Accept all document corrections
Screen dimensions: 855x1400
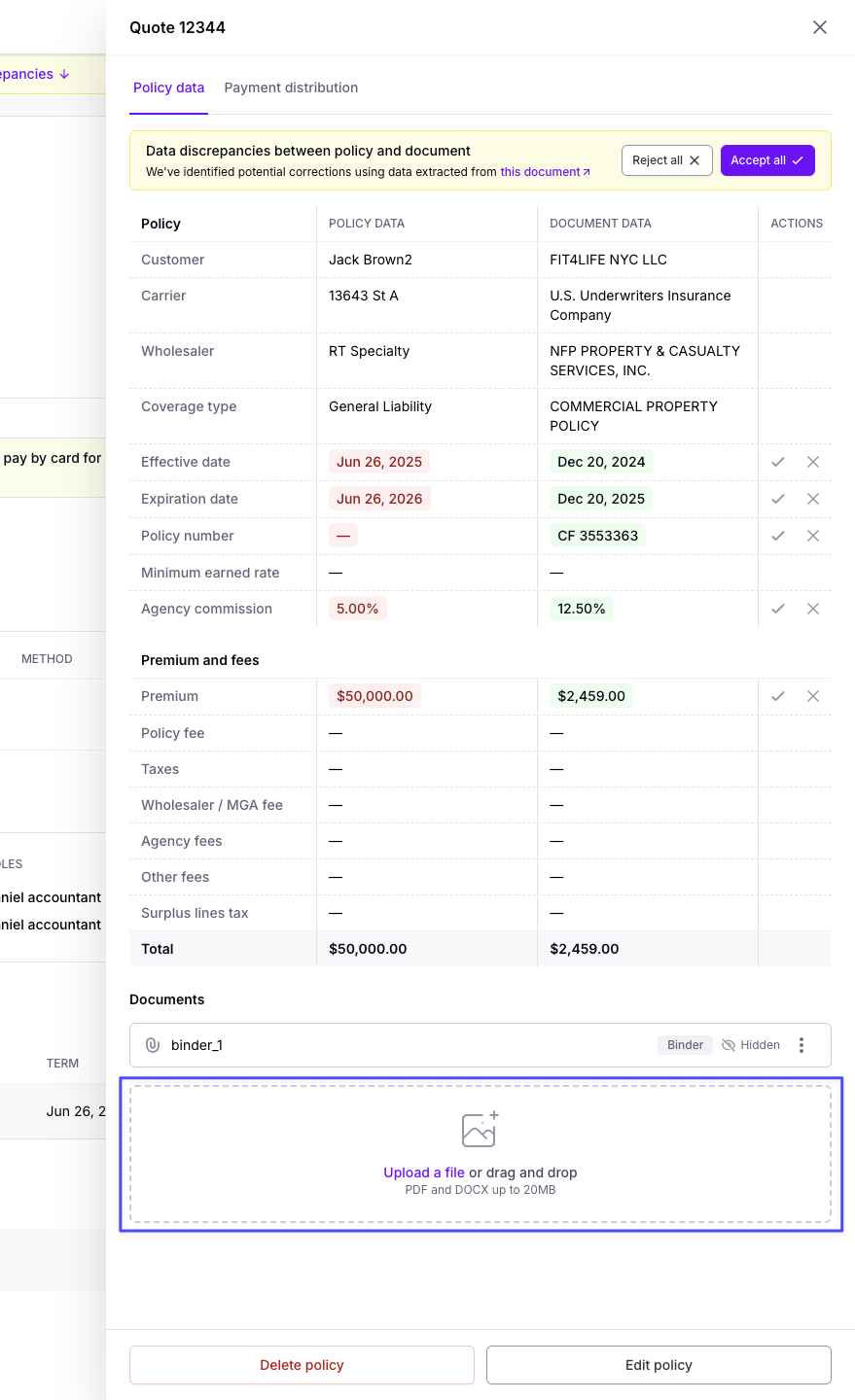[x=767, y=160]
